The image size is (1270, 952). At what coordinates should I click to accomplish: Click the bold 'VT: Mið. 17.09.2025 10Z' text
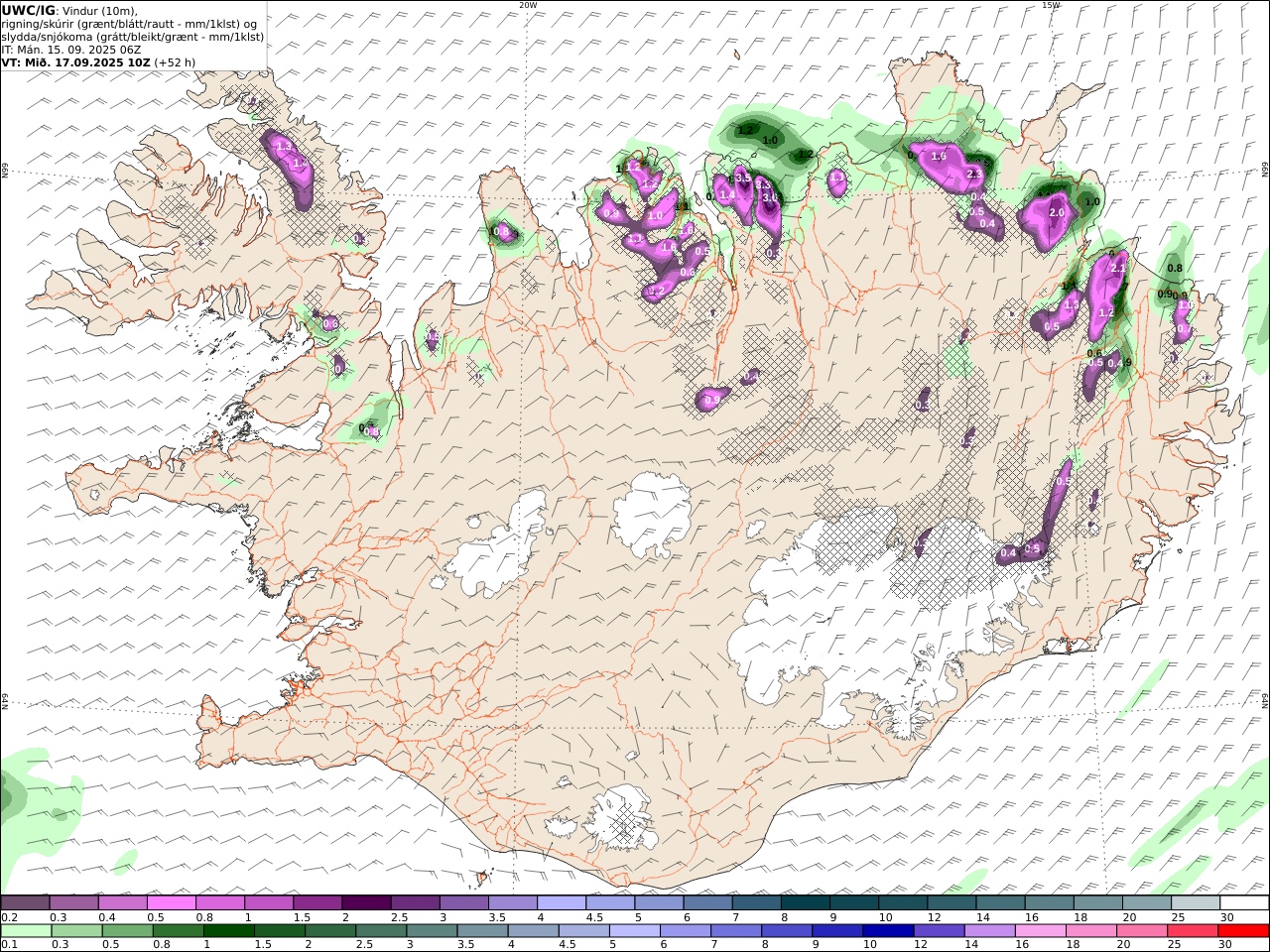[x=76, y=61]
